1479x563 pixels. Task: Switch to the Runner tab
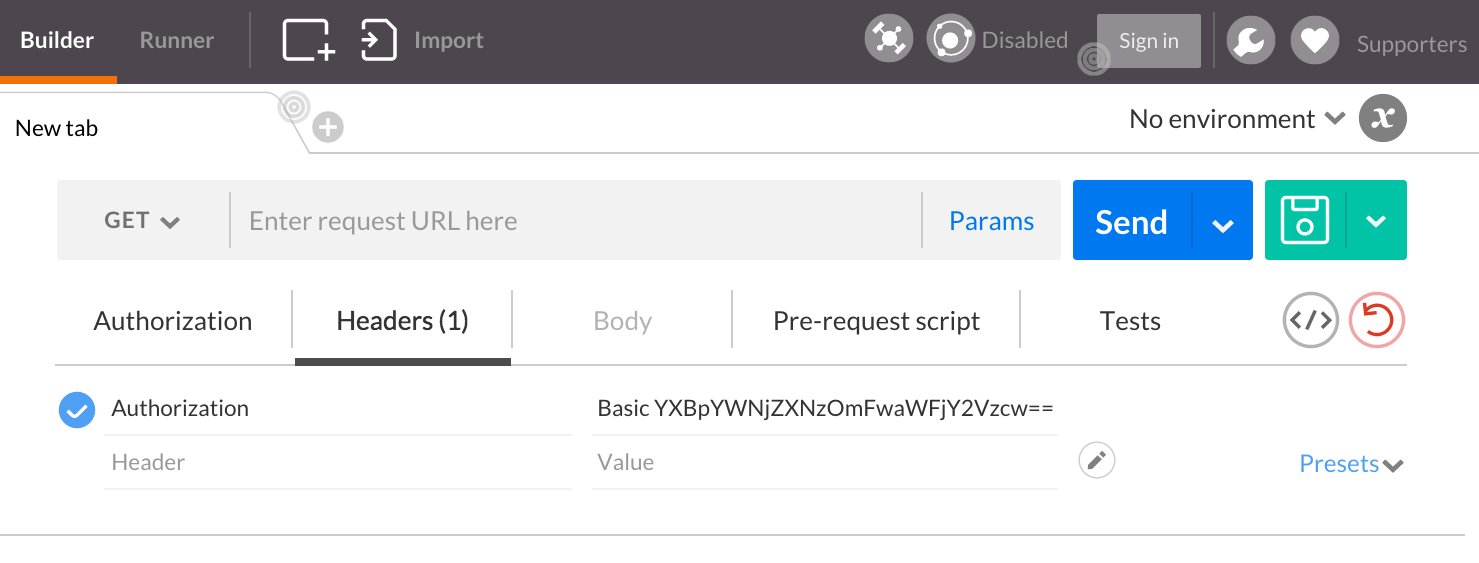tap(177, 41)
